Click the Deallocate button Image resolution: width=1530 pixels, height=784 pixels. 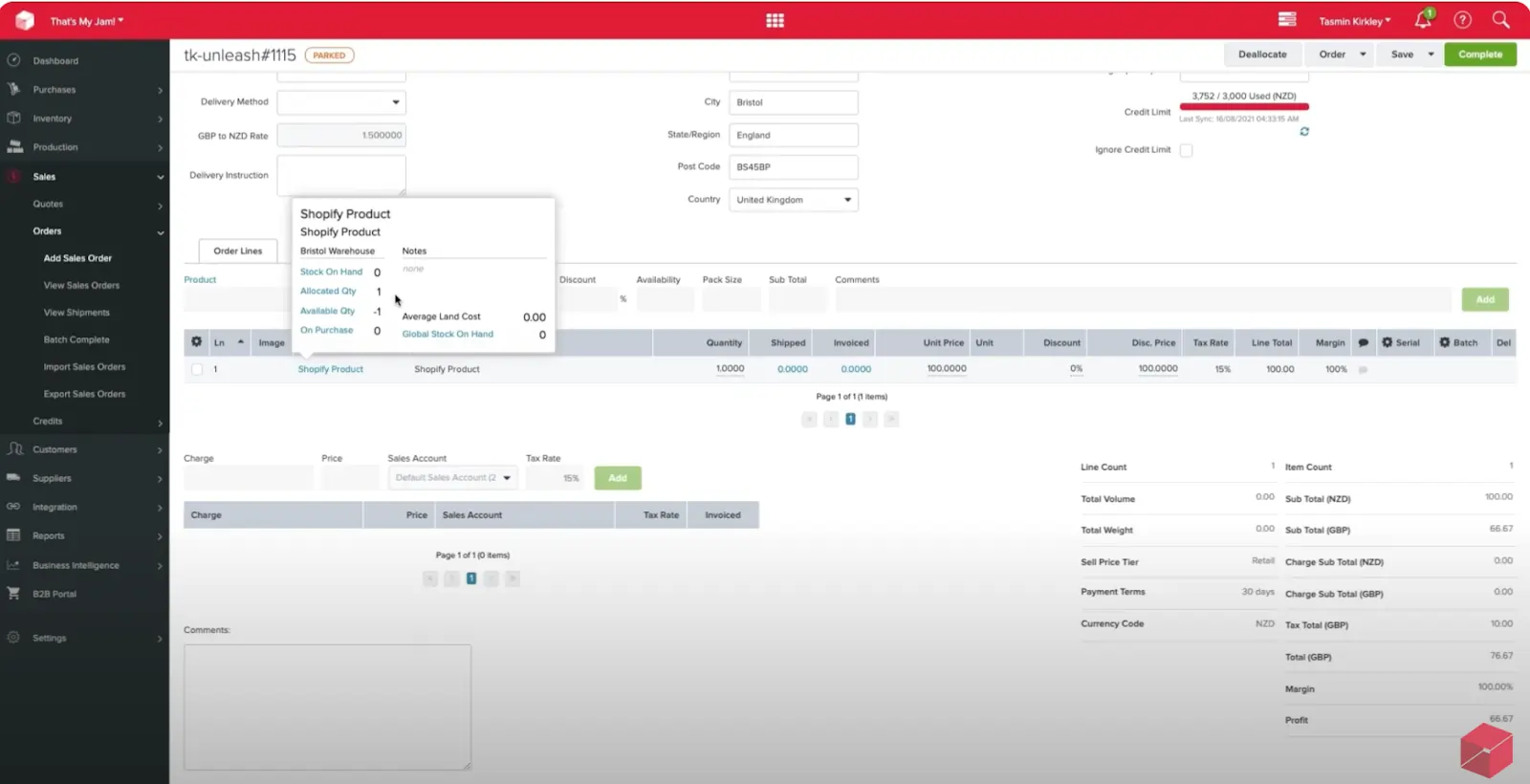(1262, 54)
